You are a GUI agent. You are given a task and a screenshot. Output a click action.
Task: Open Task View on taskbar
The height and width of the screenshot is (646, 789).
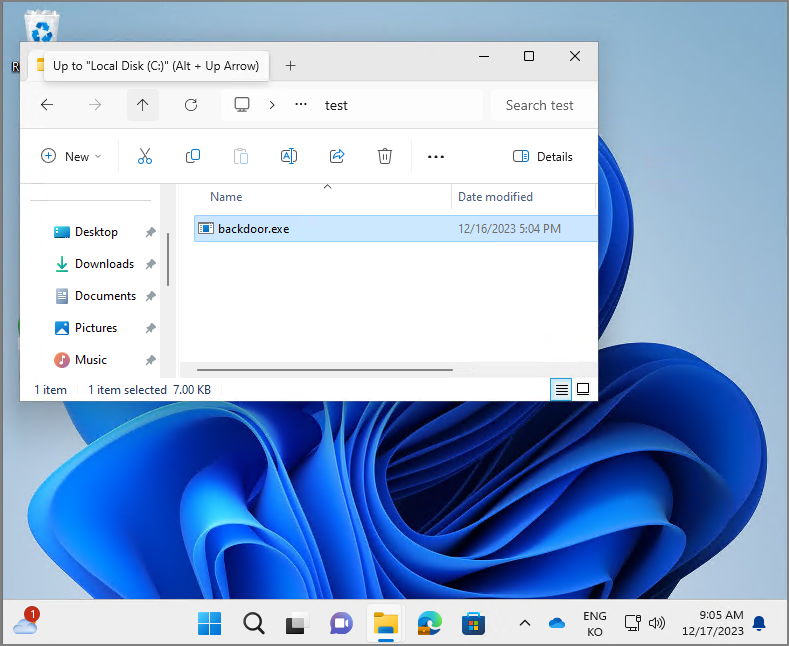pyautogui.click(x=297, y=623)
